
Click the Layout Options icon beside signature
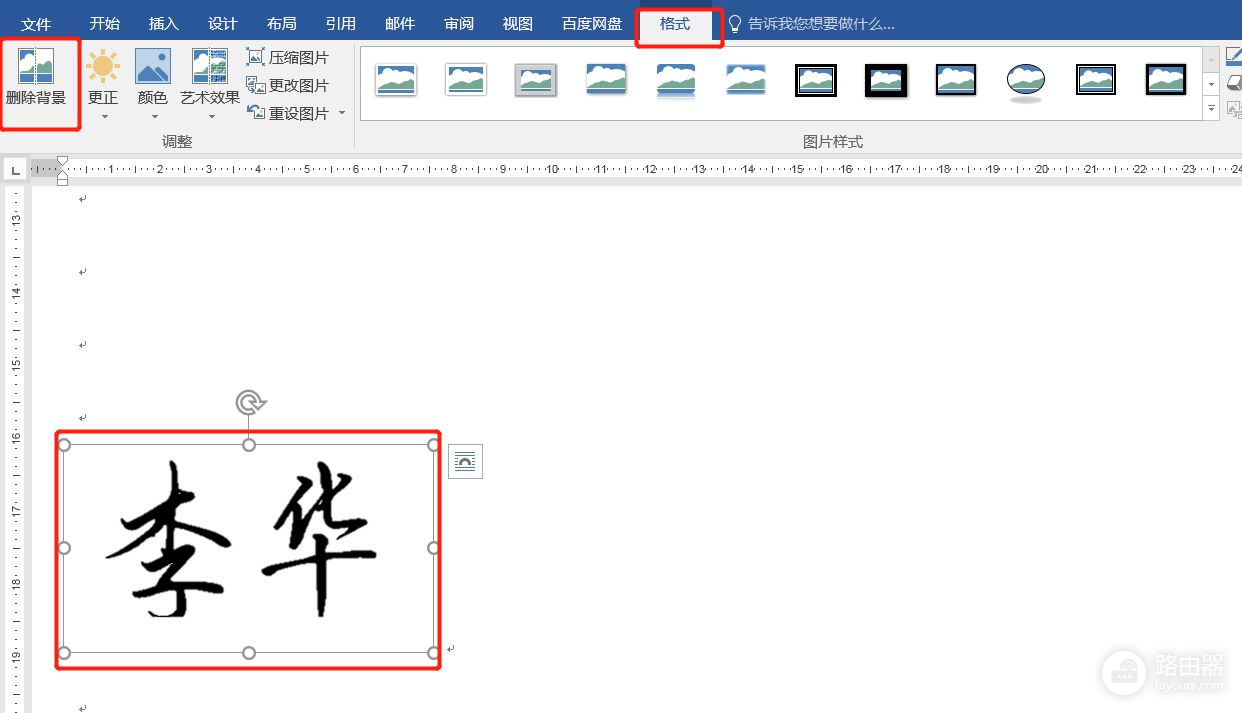pyautogui.click(x=465, y=461)
